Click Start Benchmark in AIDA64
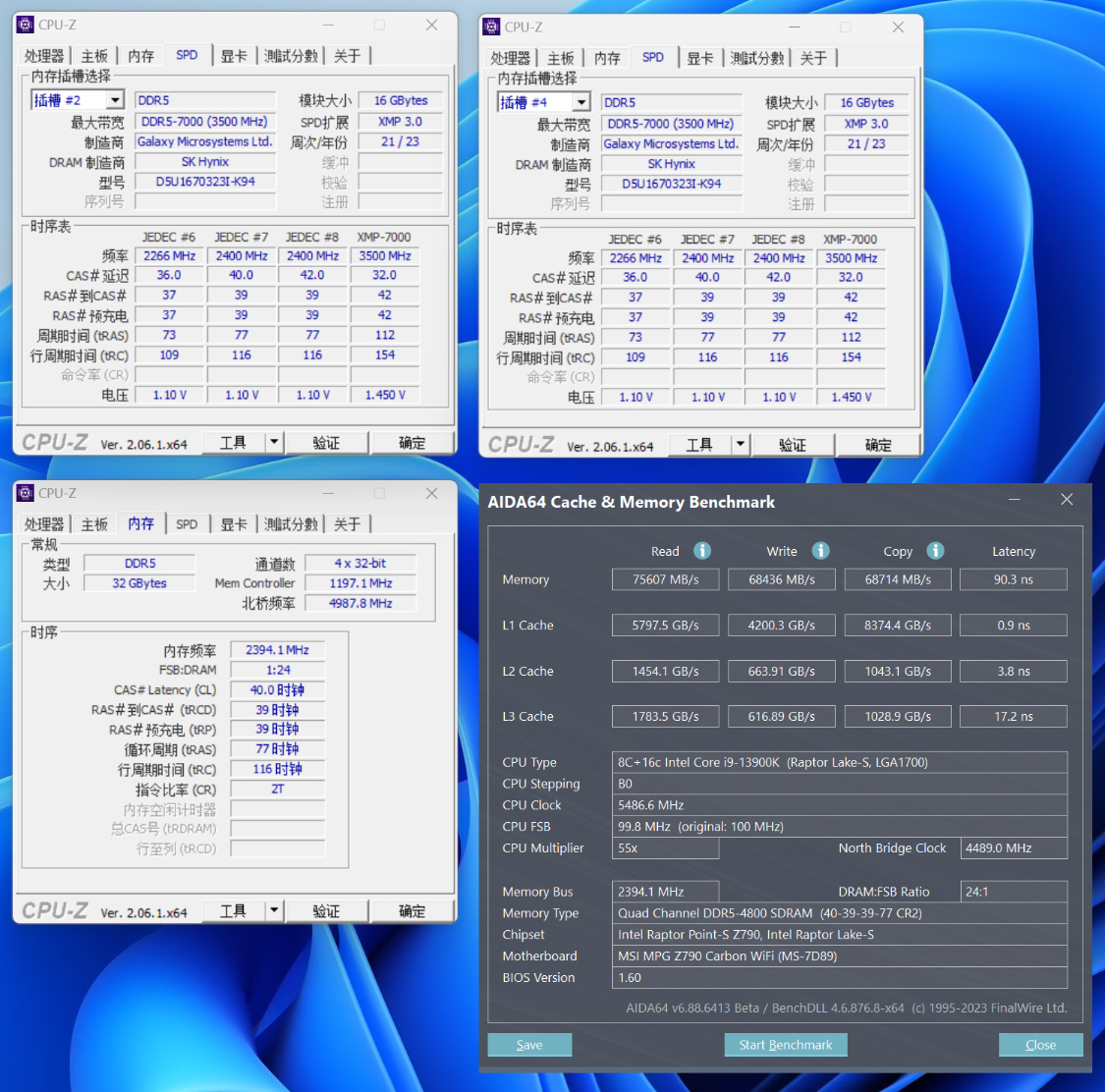1105x1092 pixels. tap(786, 1044)
